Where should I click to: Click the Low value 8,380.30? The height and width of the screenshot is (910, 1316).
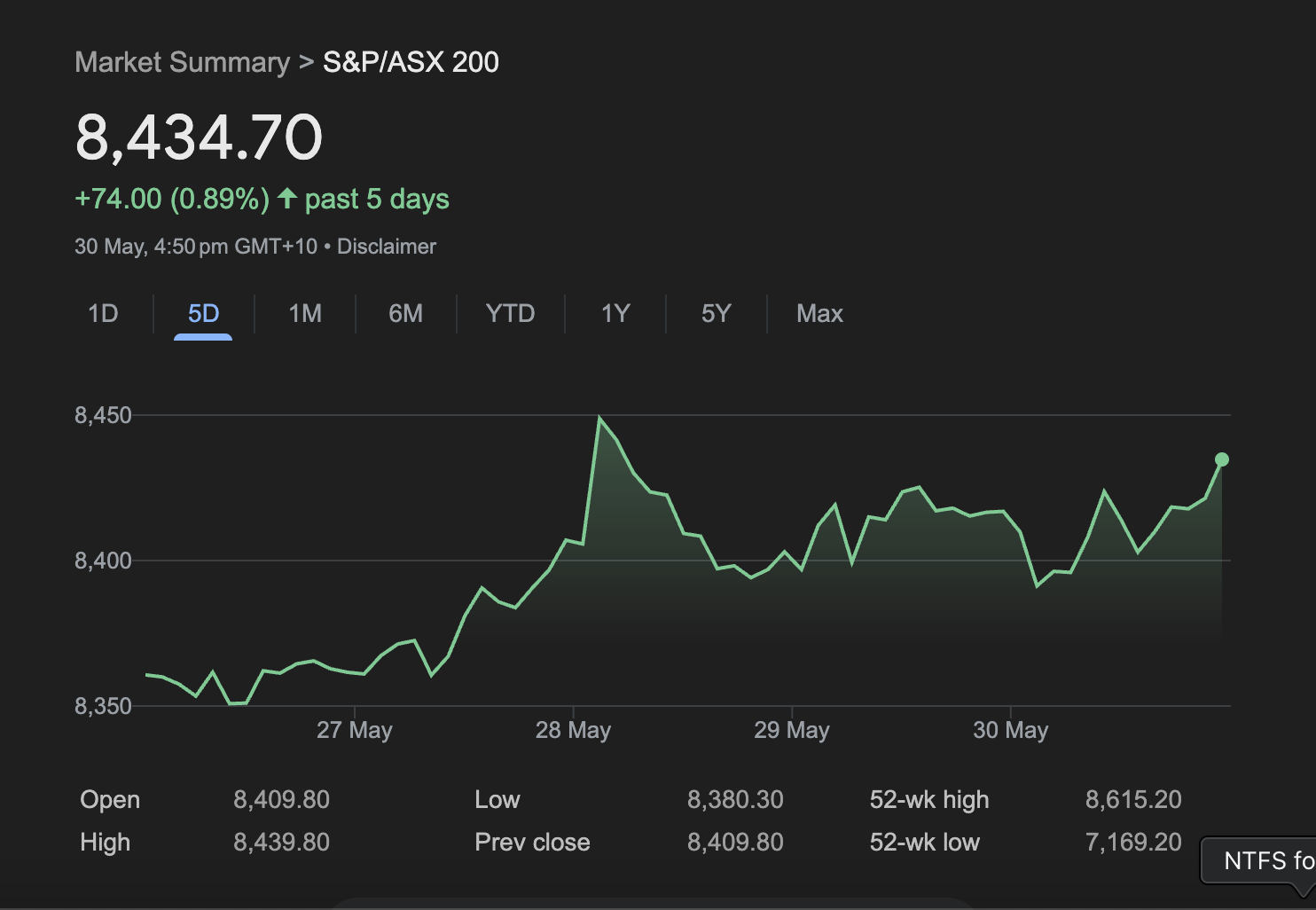click(735, 800)
